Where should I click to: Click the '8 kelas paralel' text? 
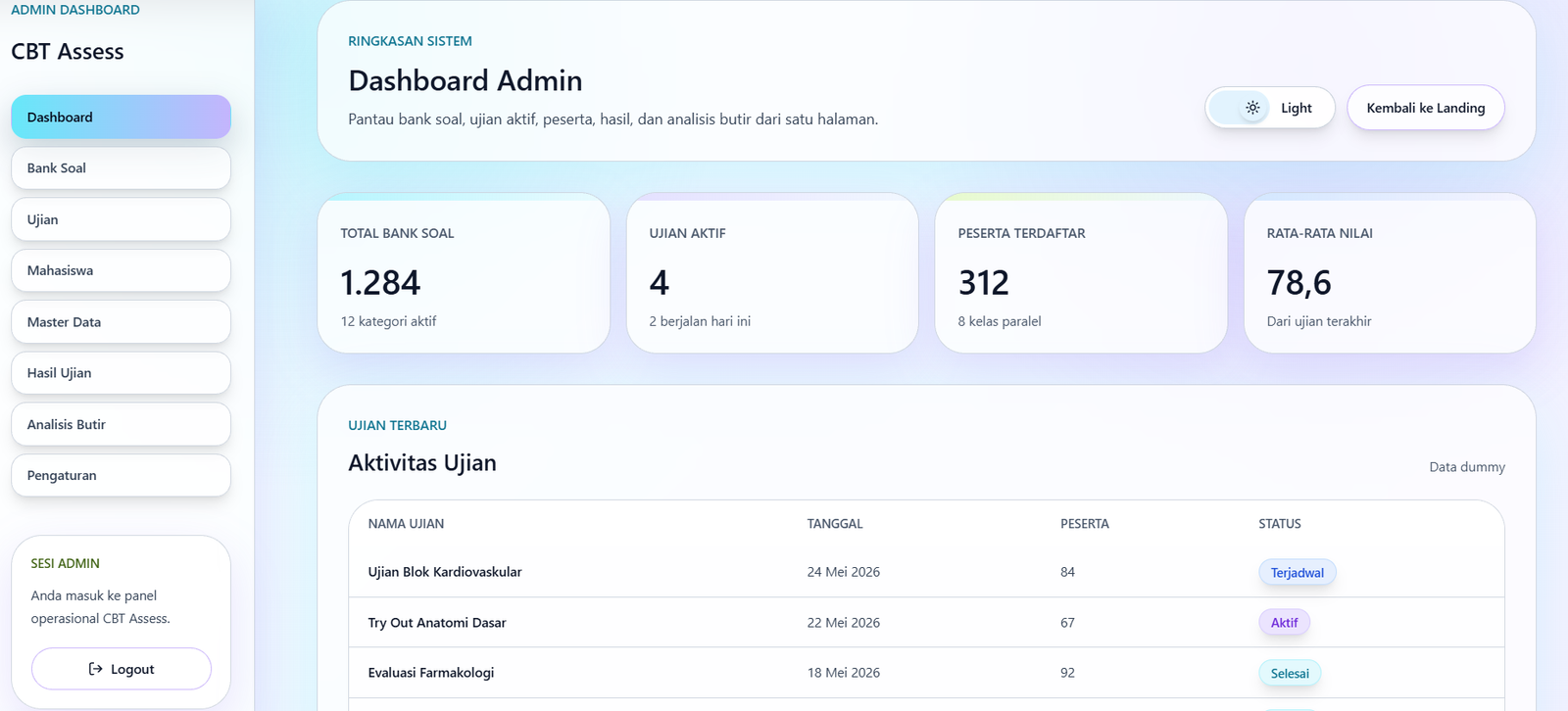pos(1000,321)
